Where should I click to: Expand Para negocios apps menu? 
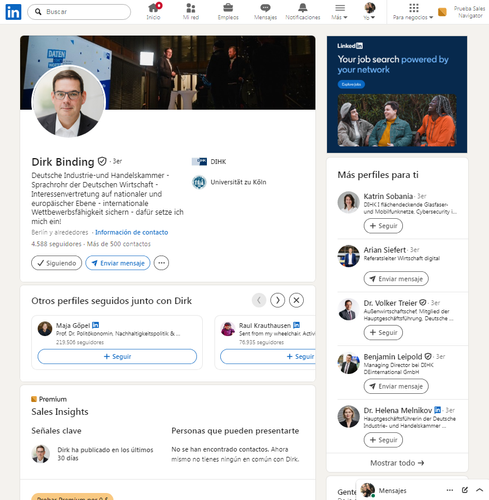[413, 12]
